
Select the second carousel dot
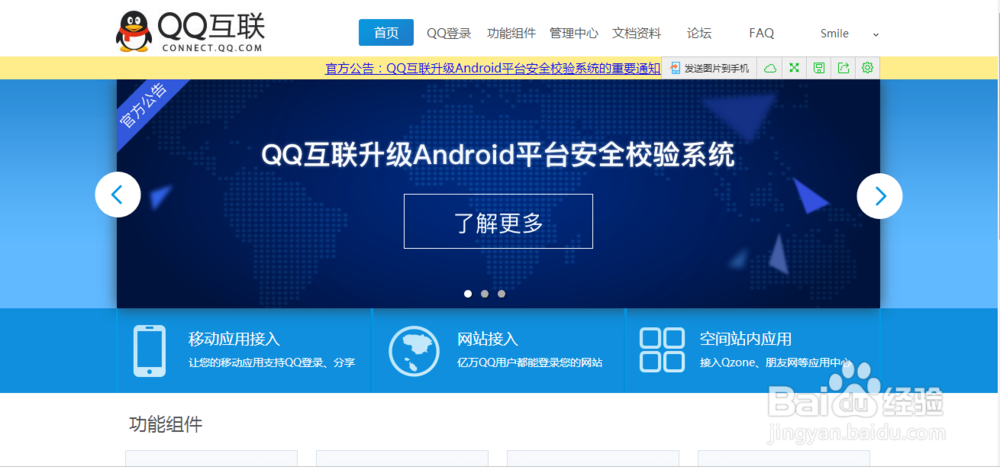(485, 294)
